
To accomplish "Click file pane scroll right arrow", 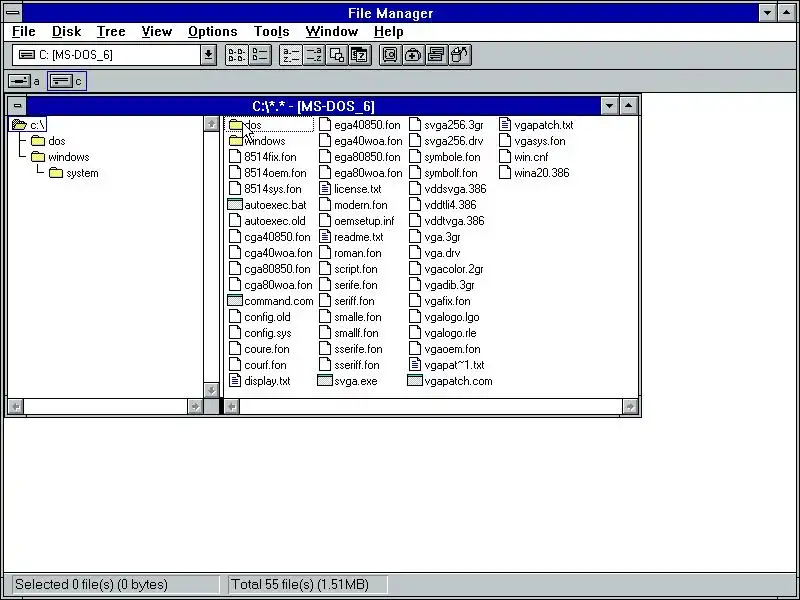I will tap(630, 407).
